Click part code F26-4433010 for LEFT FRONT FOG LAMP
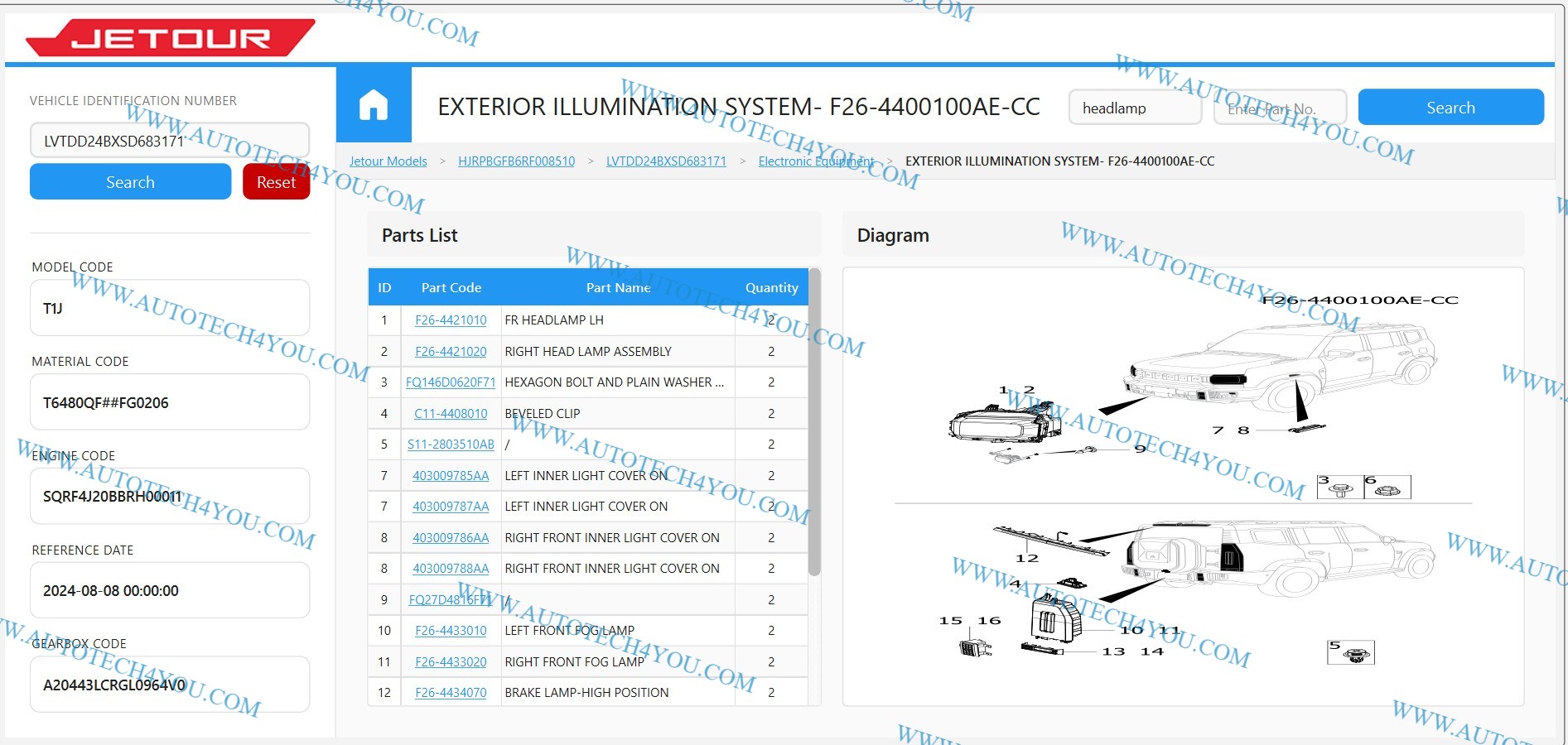This screenshot has height=745, width=1568. (x=451, y=630)
